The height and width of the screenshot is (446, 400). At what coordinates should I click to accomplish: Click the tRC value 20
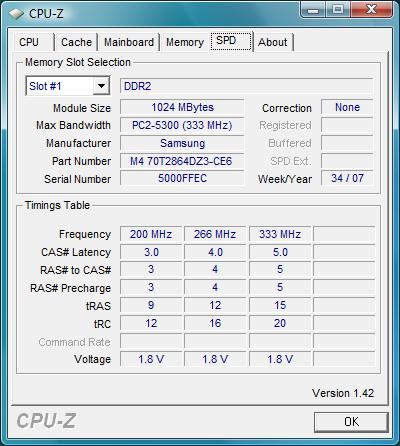(280, 323)
